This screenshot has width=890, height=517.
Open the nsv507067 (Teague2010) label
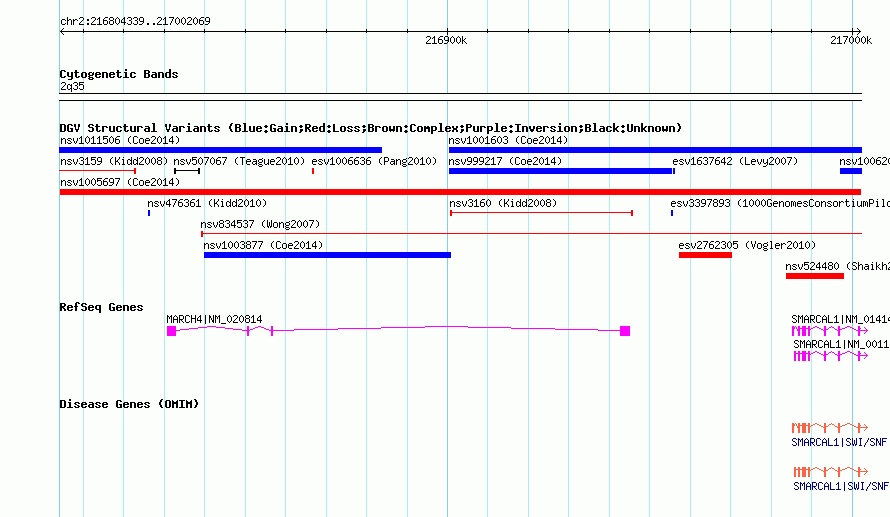[x=239, y=161]
